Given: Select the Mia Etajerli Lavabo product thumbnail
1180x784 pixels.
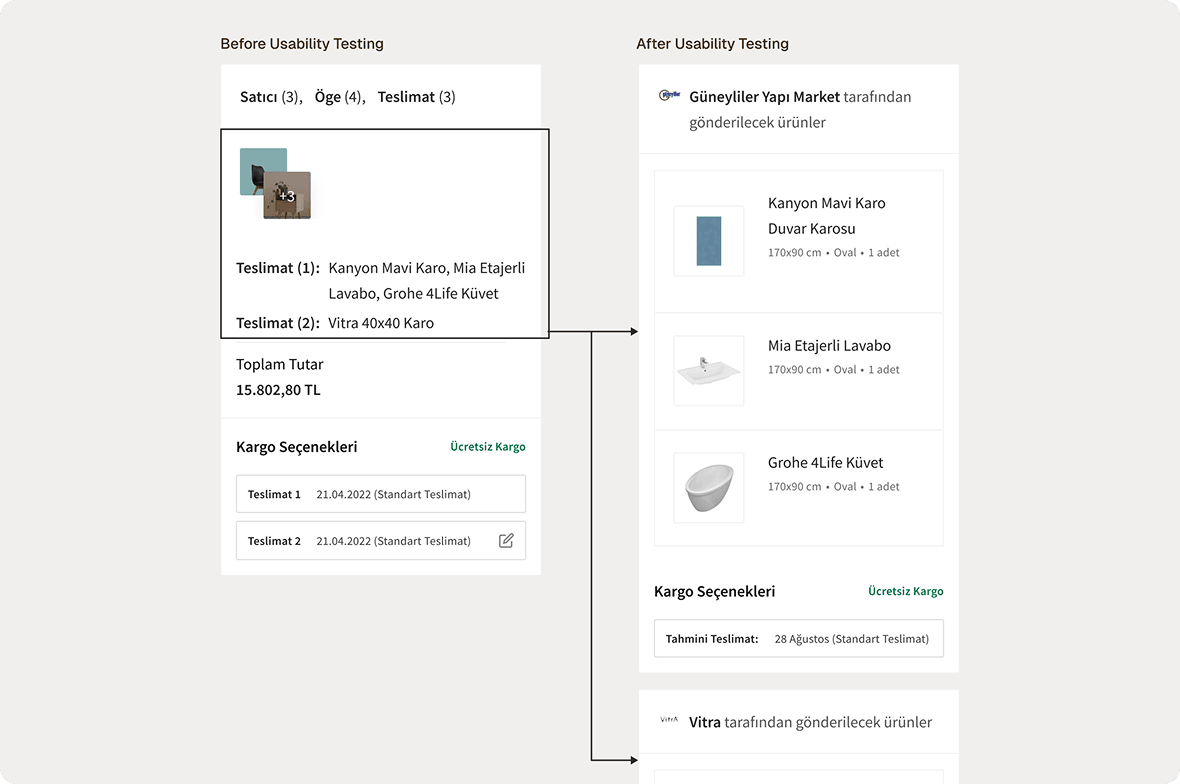Looking at the screenshot, I should (708, 370).
